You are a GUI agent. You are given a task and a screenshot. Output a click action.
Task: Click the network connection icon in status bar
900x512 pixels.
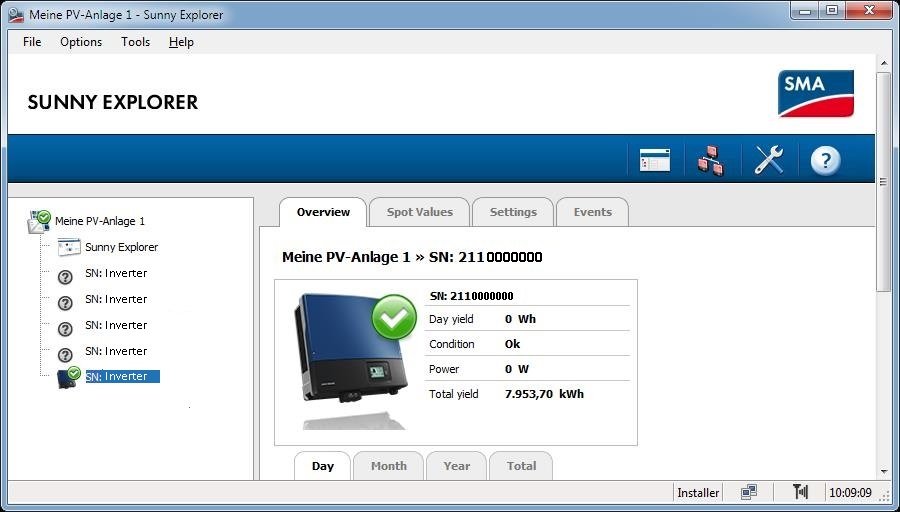point(748,492)
